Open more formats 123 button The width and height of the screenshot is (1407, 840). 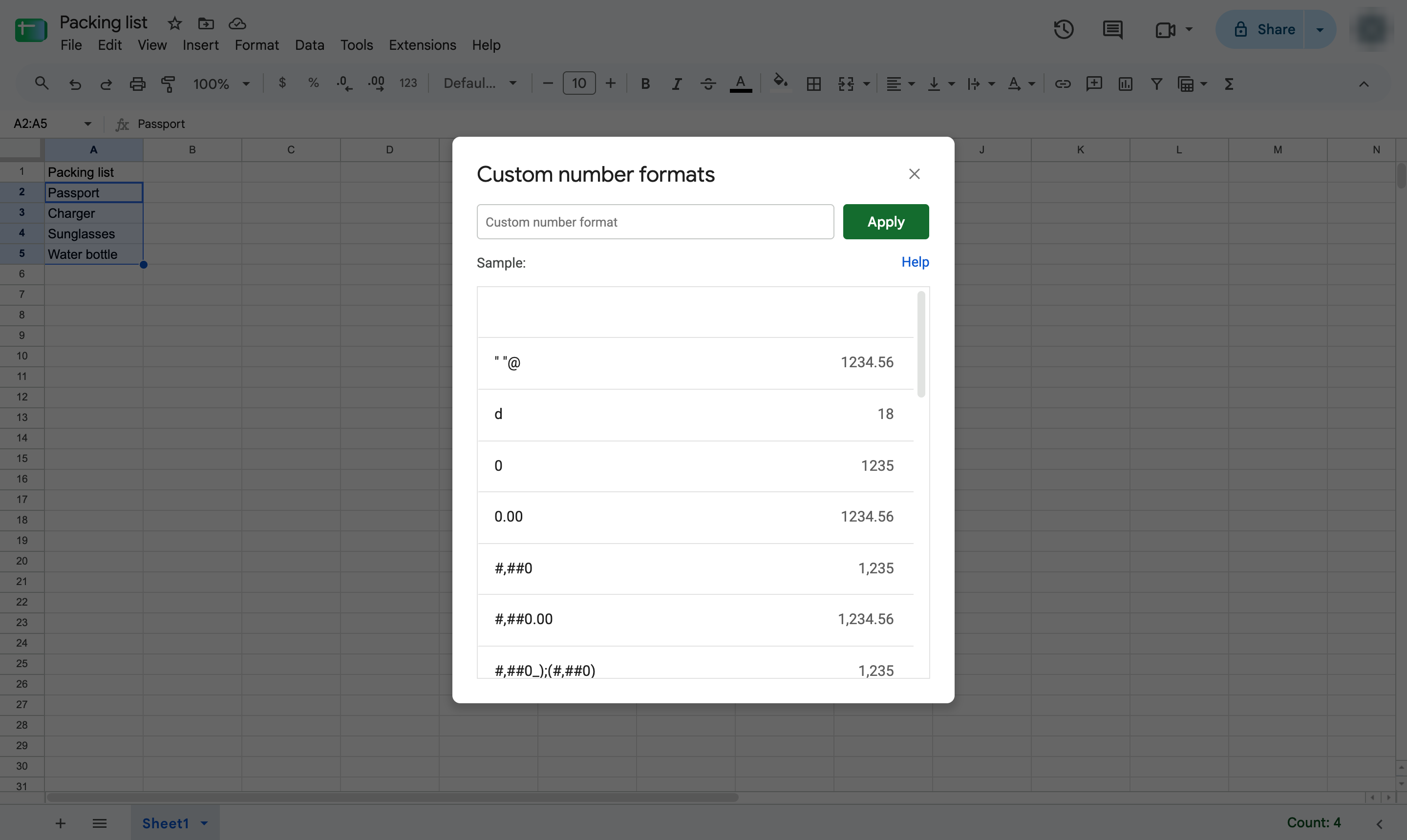point(408,83)
